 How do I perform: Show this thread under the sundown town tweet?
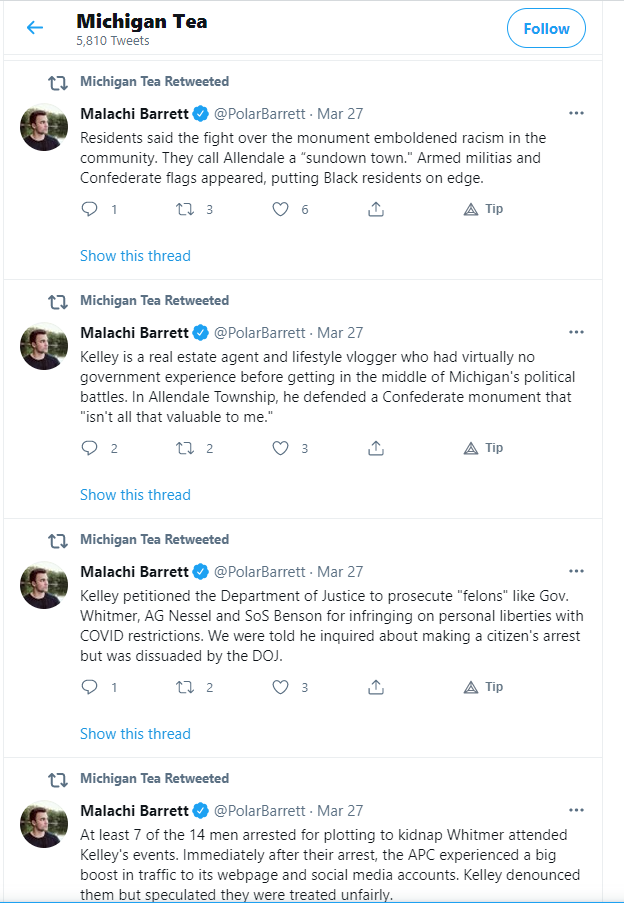coord(135,256)
